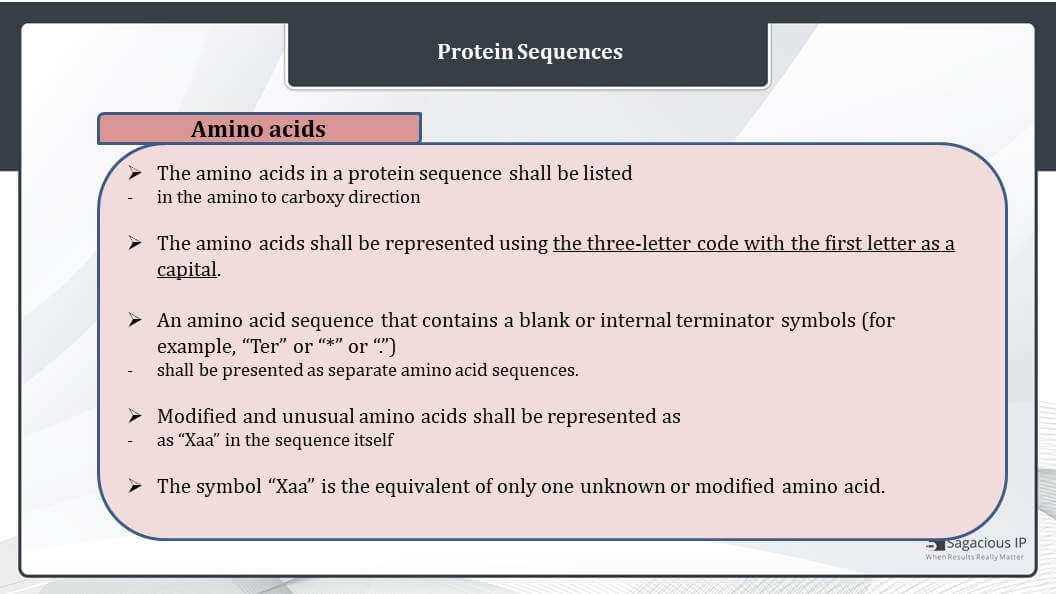
Task: Select the Amino acids heading label
Action: tap(259, 129)
